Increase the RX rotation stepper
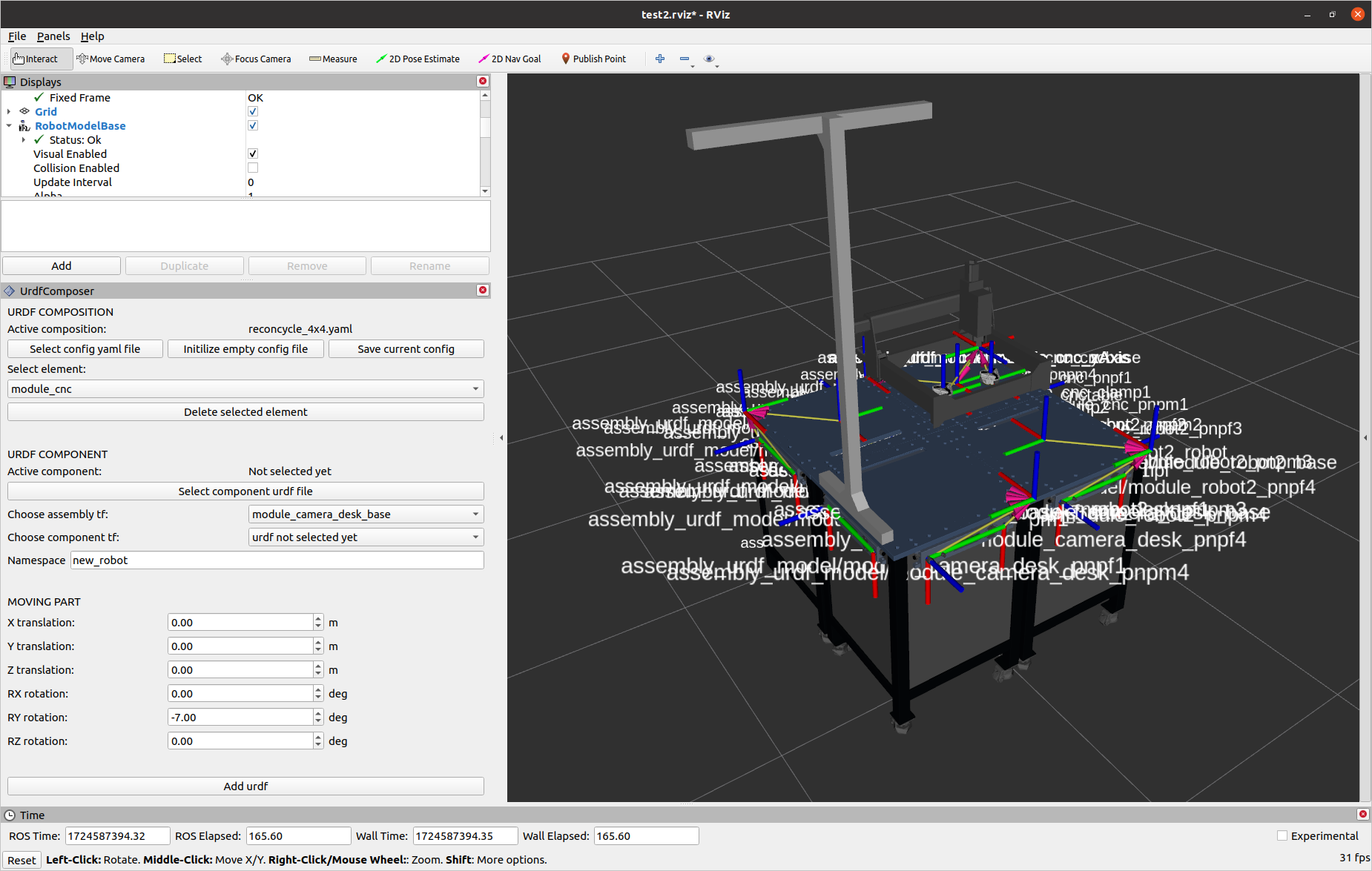 click(318, 689)
